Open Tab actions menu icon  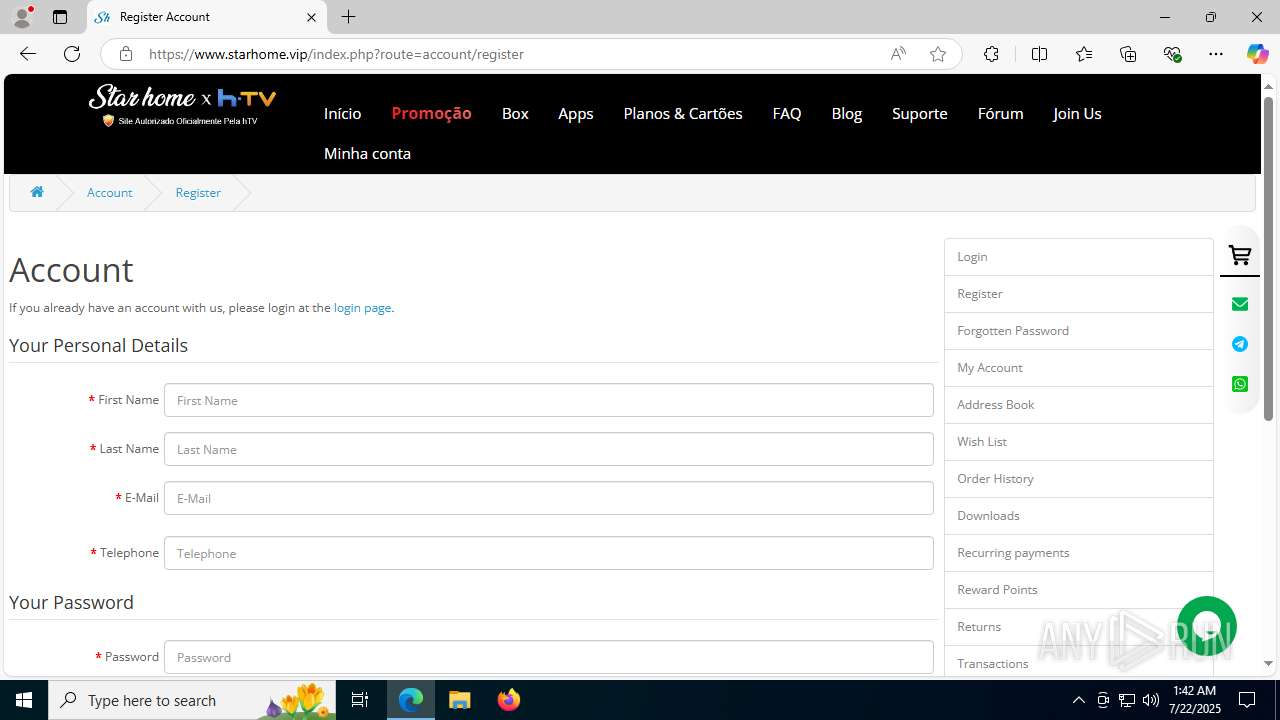tap(60, 17)
